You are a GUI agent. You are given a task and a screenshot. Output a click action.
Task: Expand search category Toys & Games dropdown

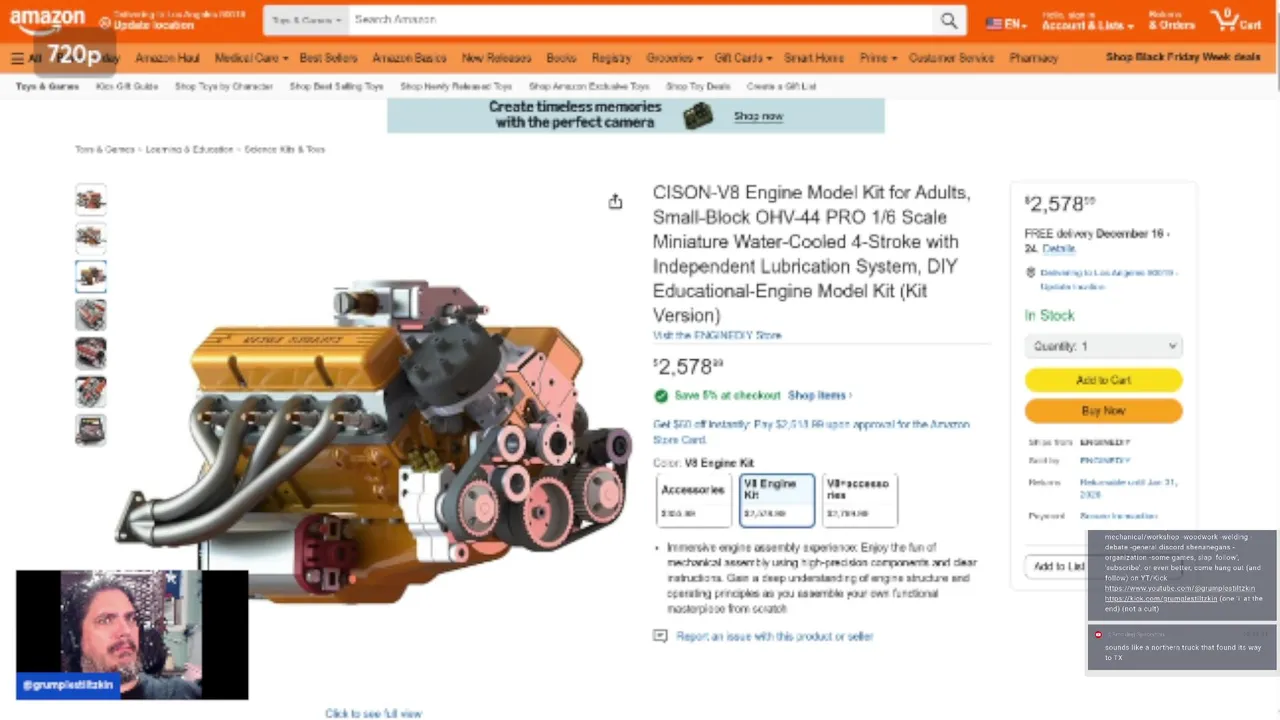click(306, 20)
